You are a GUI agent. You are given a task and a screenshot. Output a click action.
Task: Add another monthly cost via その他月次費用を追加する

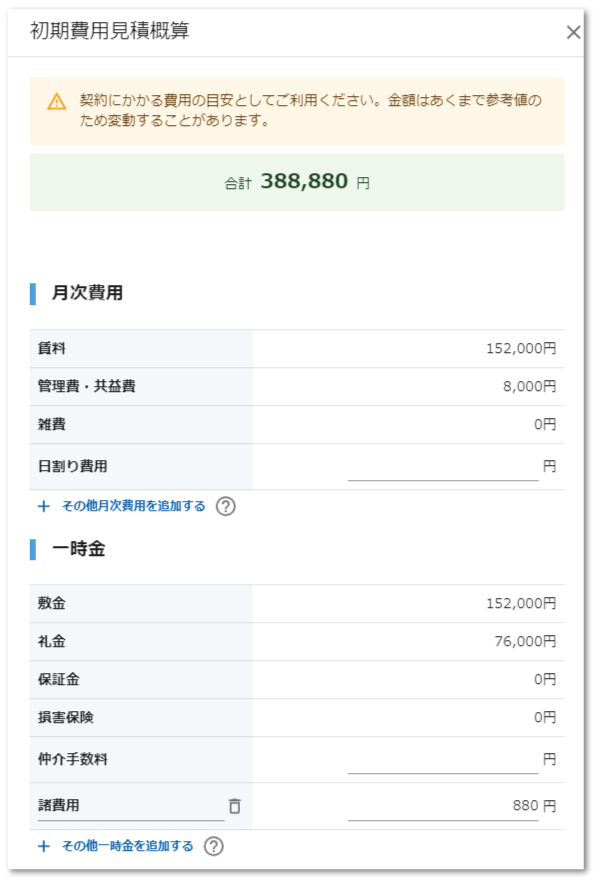click(133, 506)
